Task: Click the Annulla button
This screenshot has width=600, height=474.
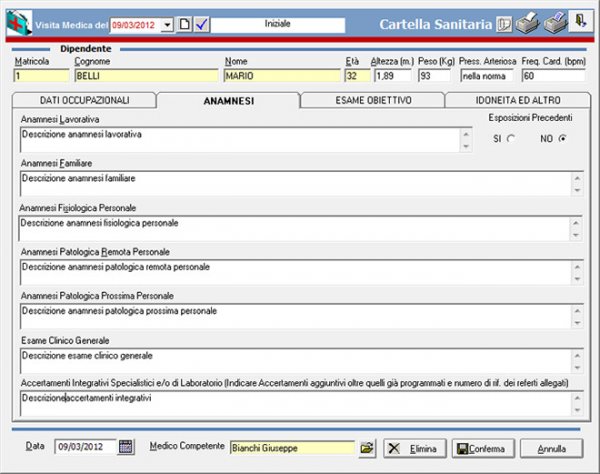Action: tap(551, 447)
